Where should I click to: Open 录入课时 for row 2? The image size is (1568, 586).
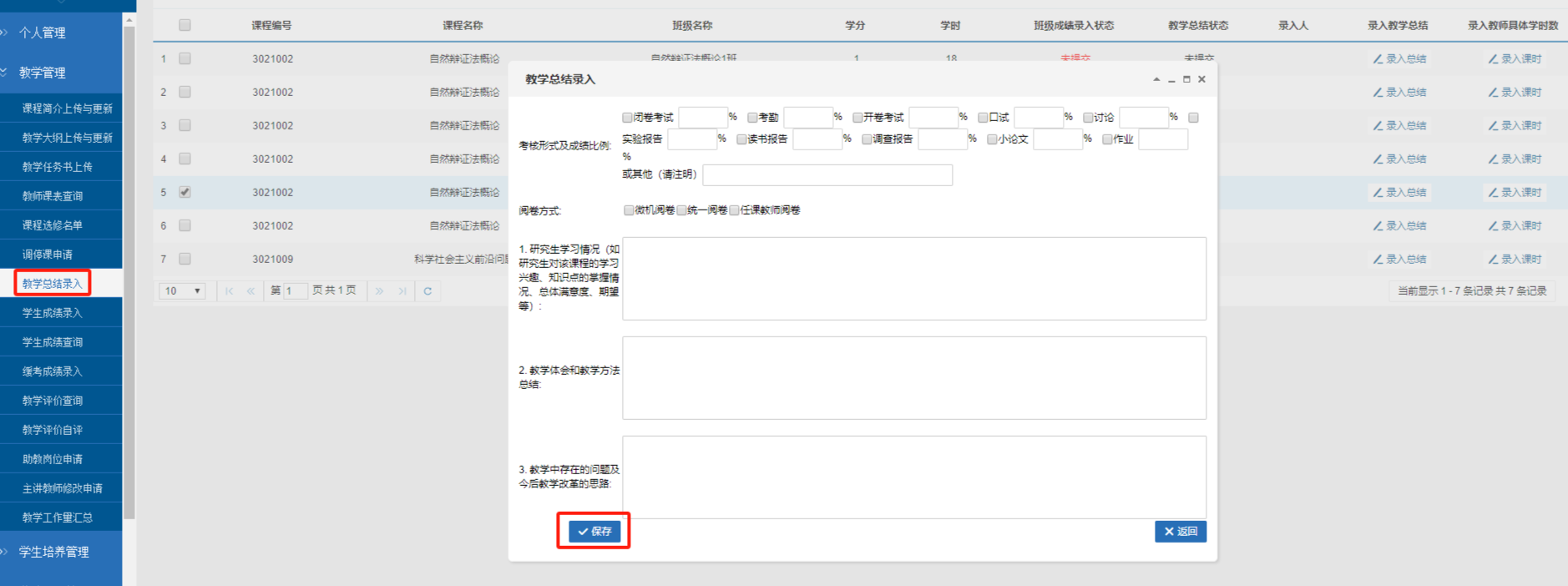tap(1515, 92)
